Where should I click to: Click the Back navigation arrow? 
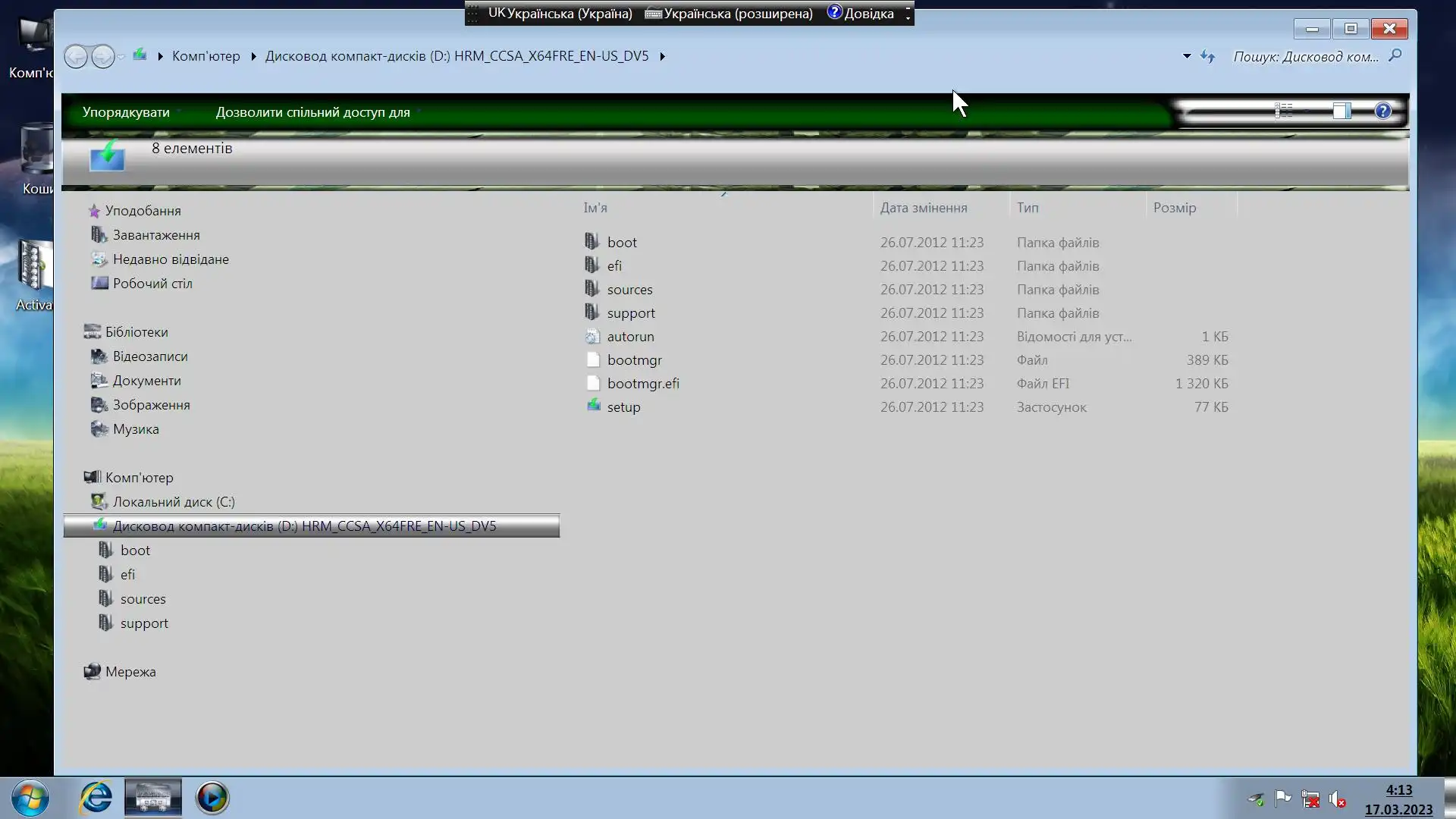click(76, 56)
